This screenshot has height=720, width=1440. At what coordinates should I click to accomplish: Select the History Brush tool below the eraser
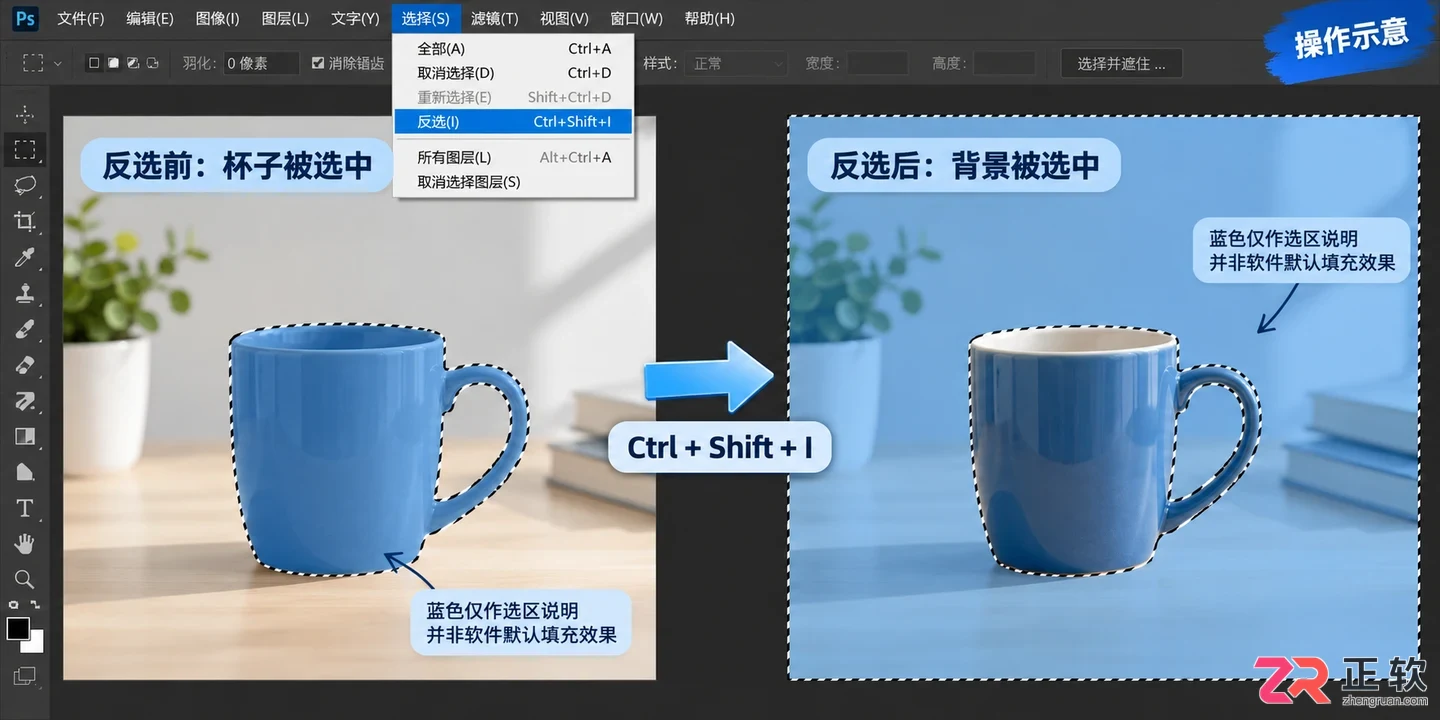pos(24,401)
